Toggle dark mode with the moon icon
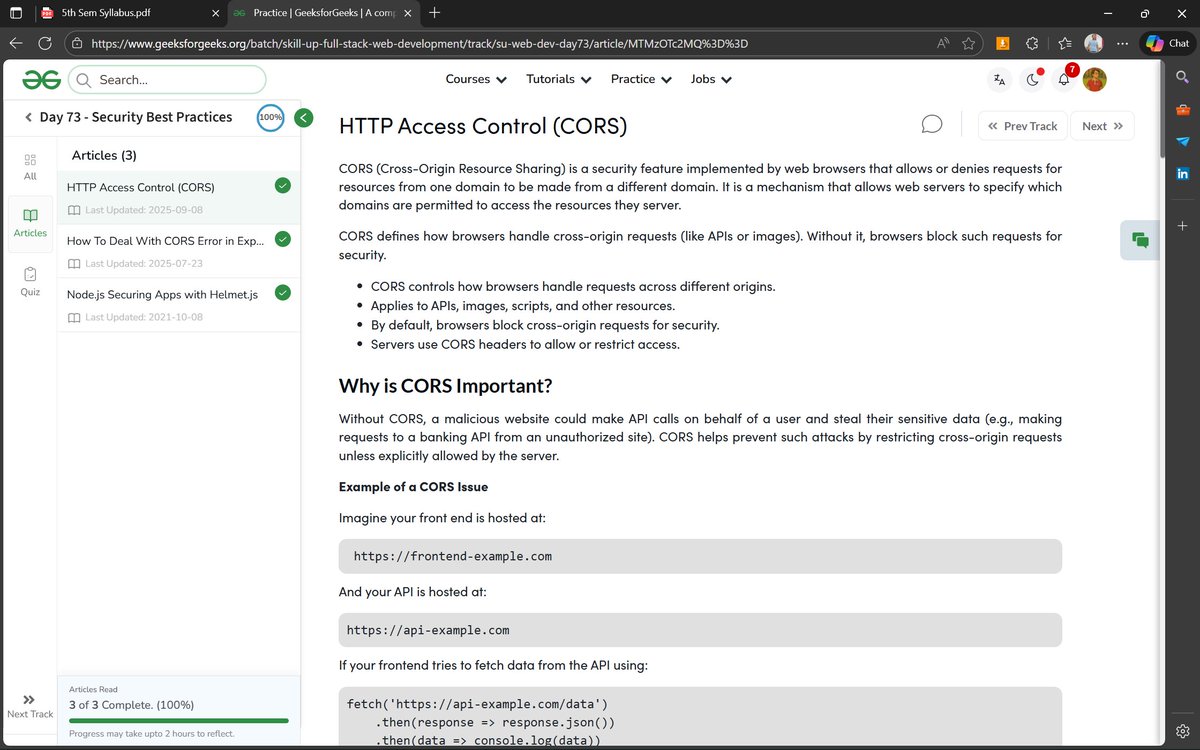Screen dimensions: 1200x750 coord(1031,79)
